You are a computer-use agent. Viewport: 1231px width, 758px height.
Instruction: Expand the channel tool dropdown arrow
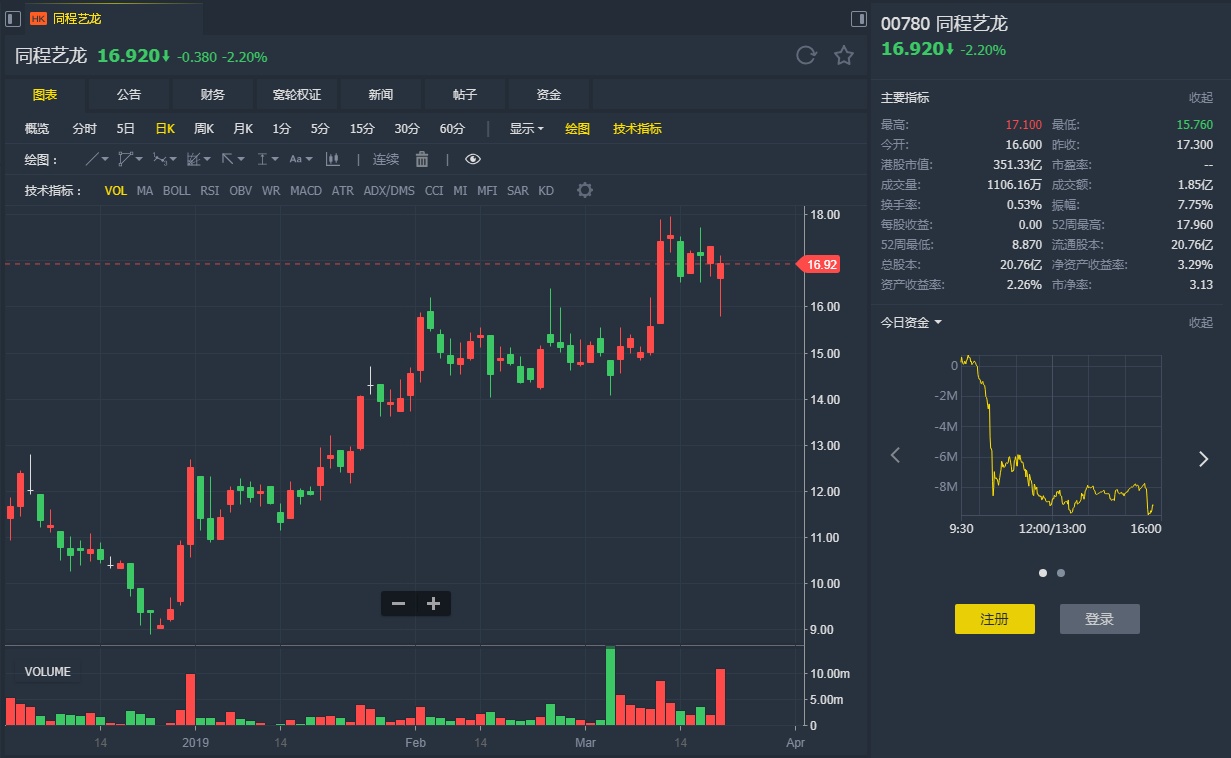[139, 159]
